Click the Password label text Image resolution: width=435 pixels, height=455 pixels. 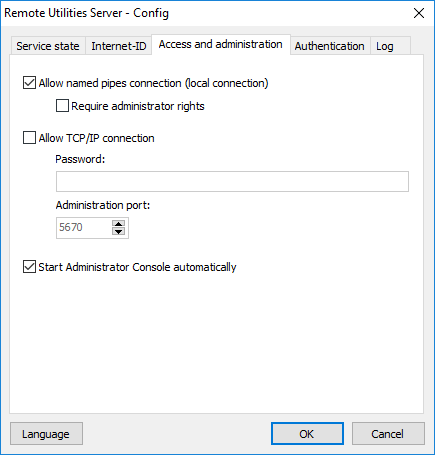80,159
